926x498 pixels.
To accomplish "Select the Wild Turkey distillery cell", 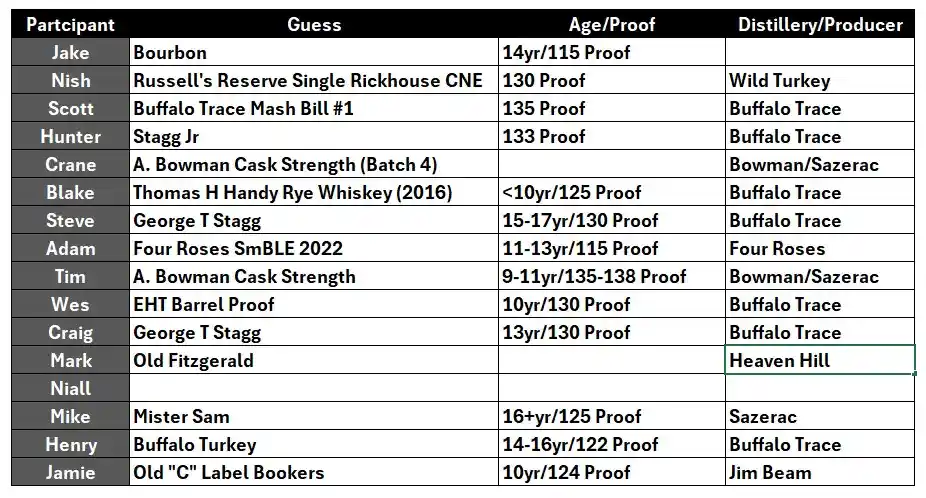I will pos(819,80).
